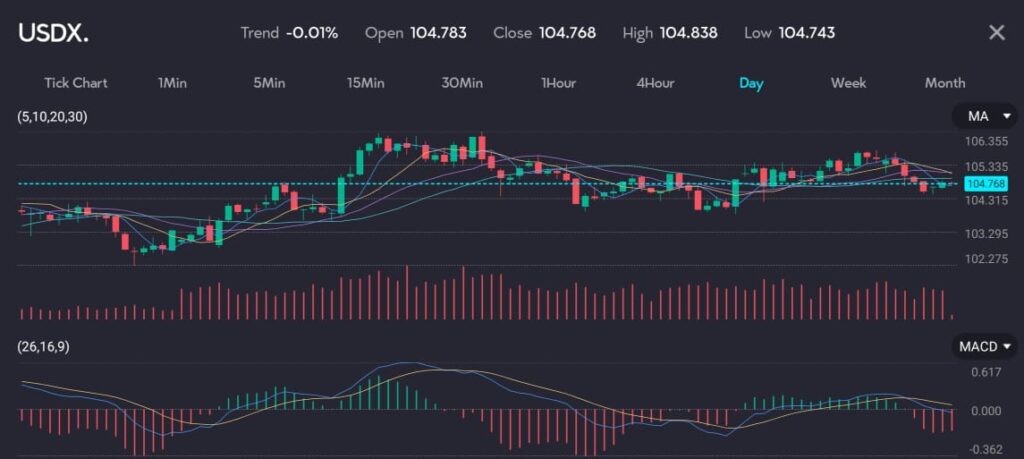
Task: Show the Month timeframe chart
Action: (944, 83)
